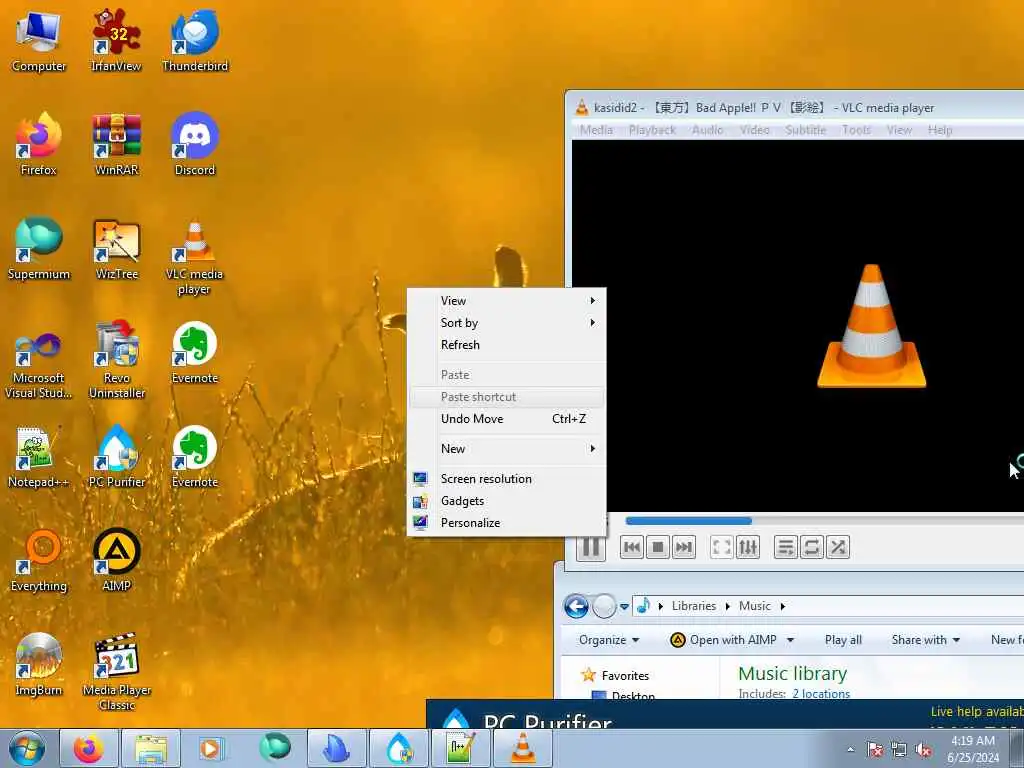This screenshot has width=1024, height=768.
Task: Choose Undo Move from context menu
Action: click(x=506, y=419)
